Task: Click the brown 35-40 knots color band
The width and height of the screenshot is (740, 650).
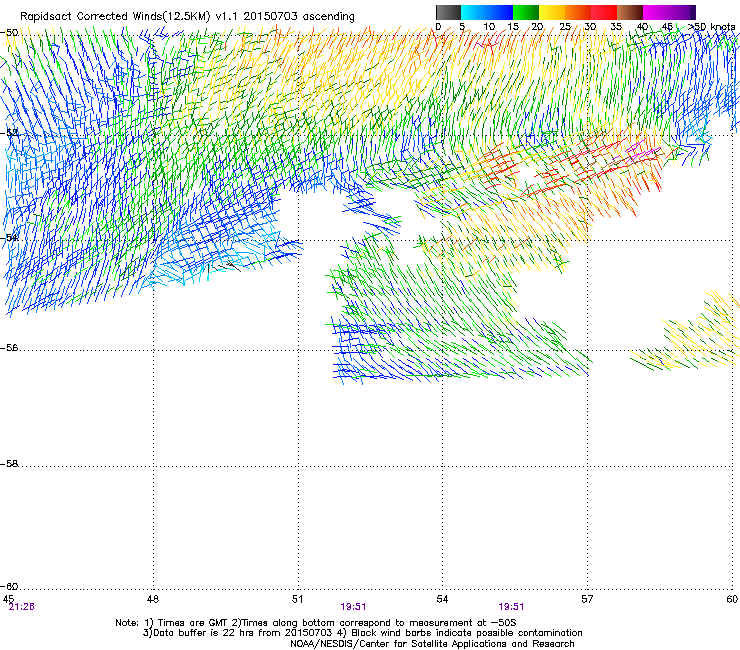Action: click(x=630, y=12)
